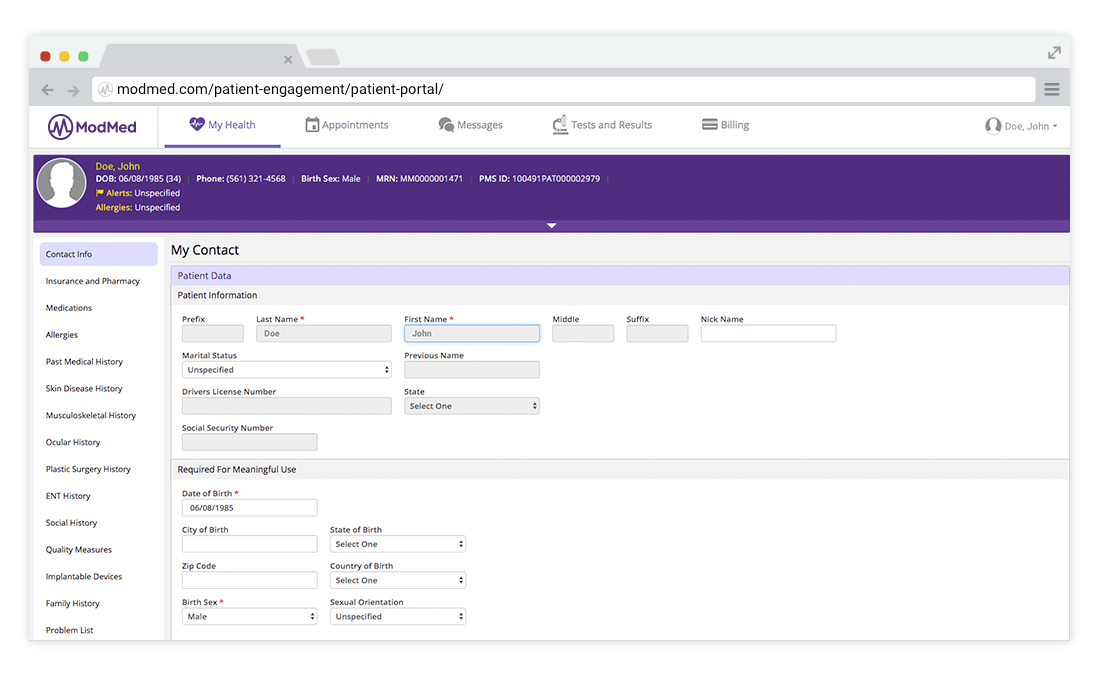The height and width of the screenshot is (676, 1100).
Task: Click the ModMed logo
Action: [91, 124]
